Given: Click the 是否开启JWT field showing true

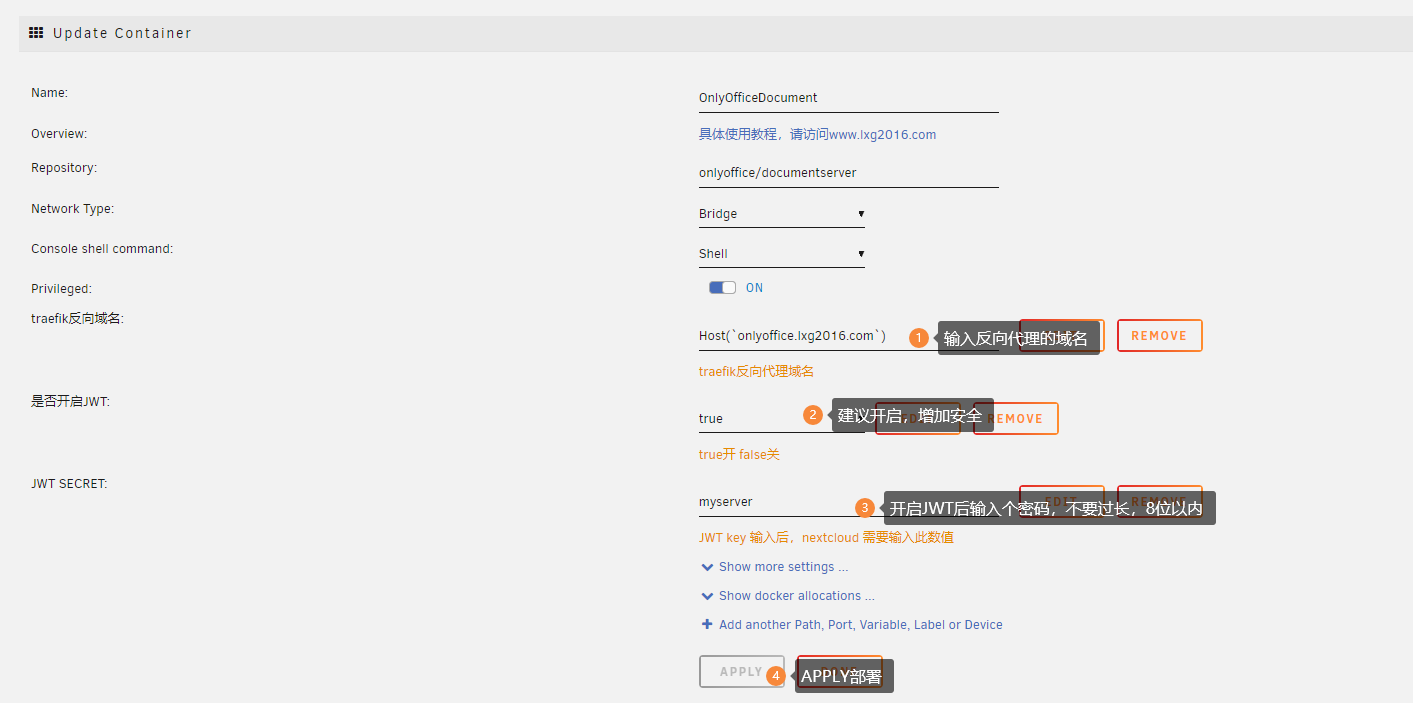Looking at the screenshot, I should (x=782, y=419).
